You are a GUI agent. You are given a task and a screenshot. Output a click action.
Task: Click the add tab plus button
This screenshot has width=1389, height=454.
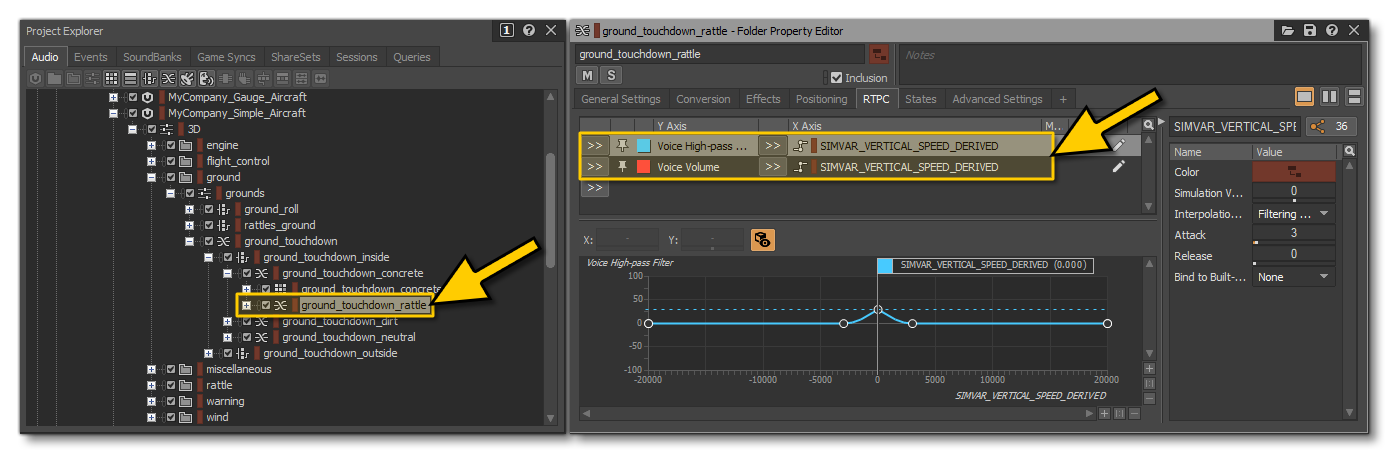(x=1063, y=99)
